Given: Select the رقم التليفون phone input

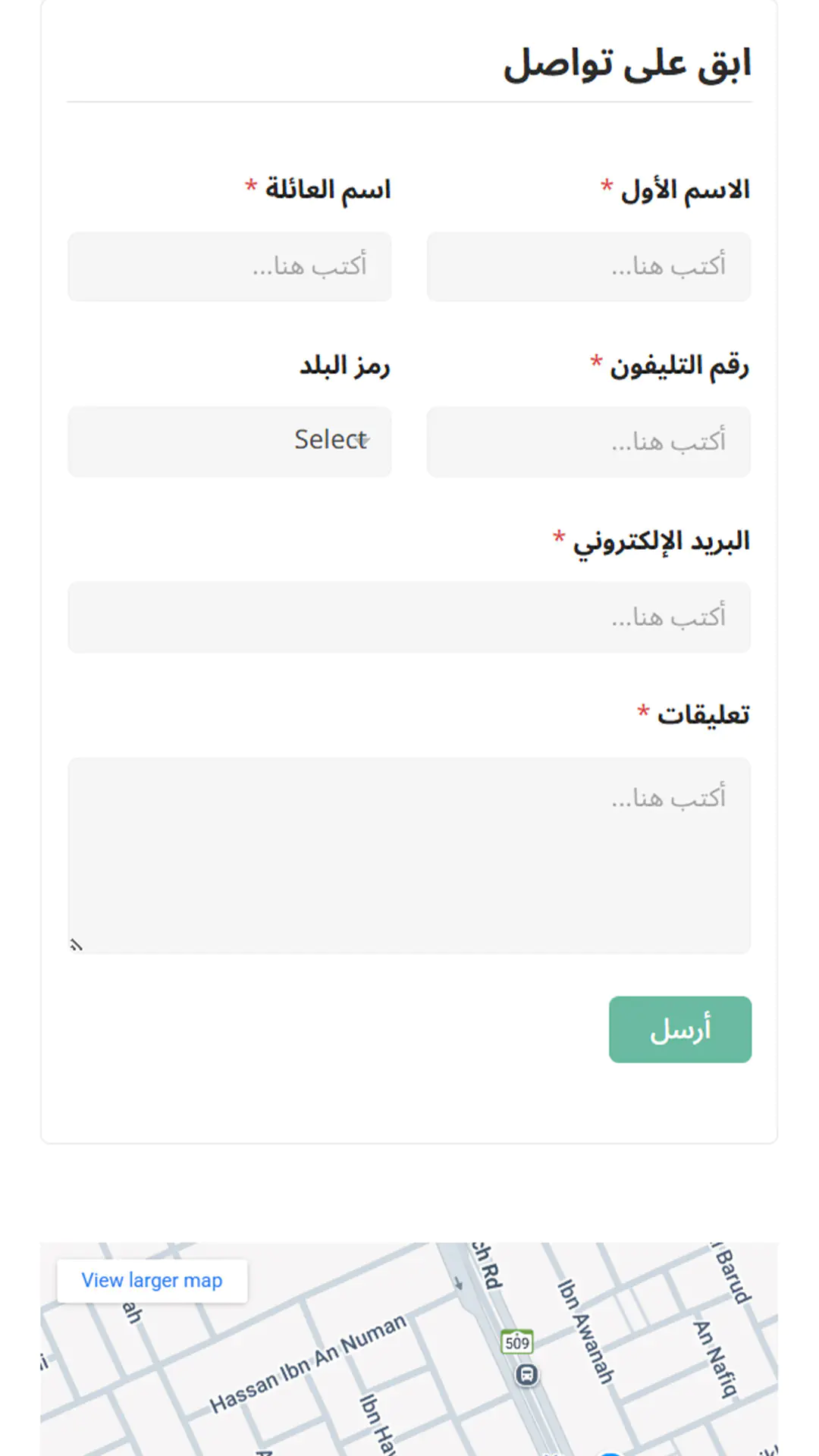Looking at the screenshot, I should click(588, 441).
